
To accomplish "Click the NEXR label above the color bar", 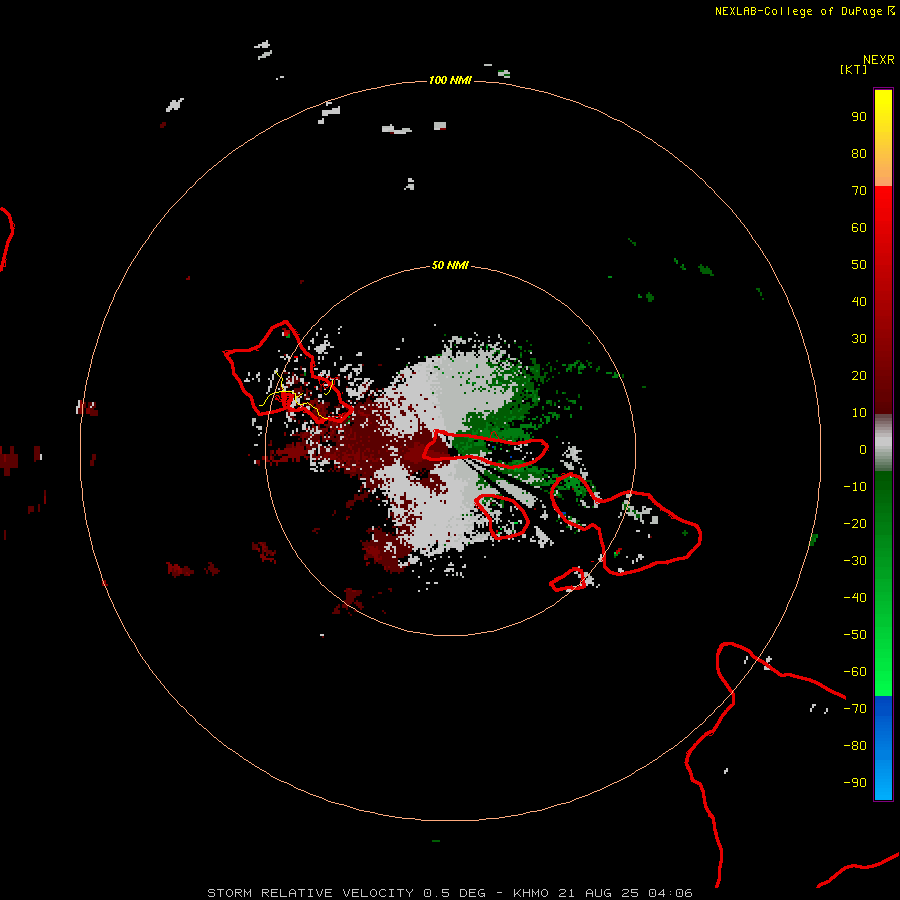I will pos(878,60).
